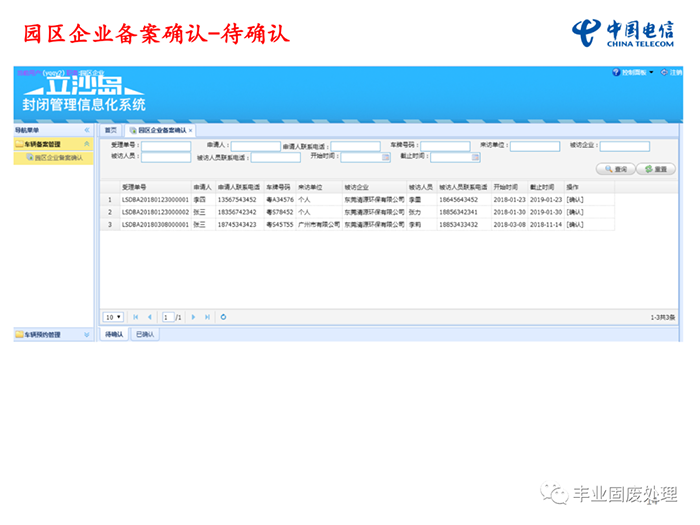
Task: Refresh the grid with reload icon
Action: (x=224, y=317)
